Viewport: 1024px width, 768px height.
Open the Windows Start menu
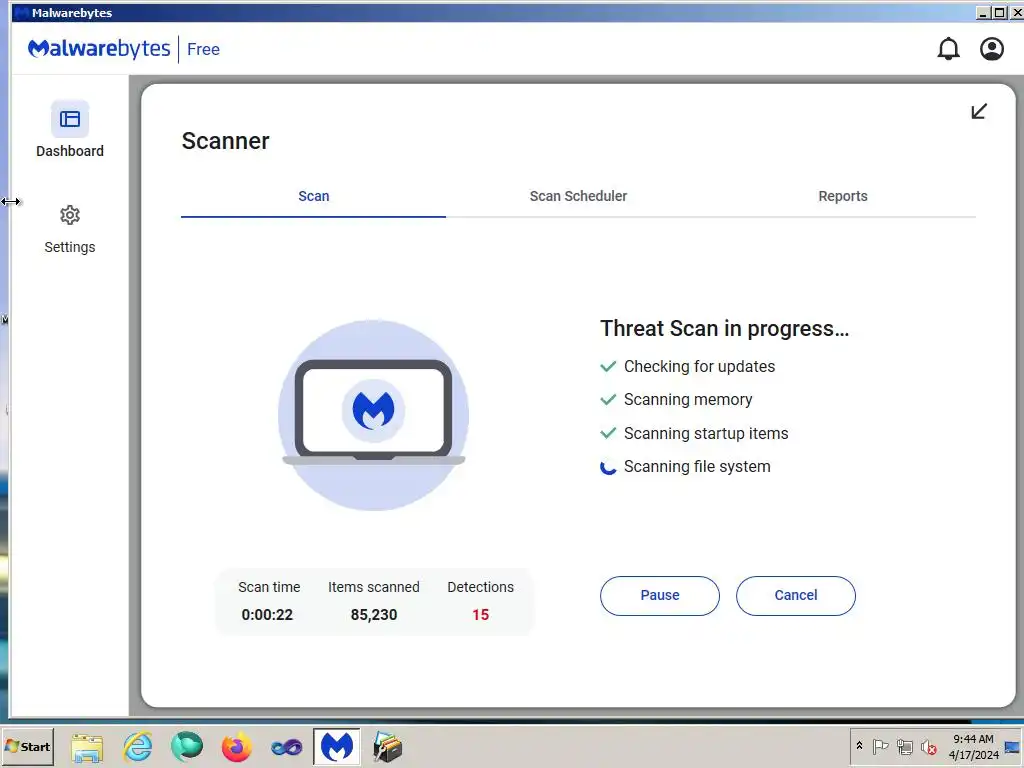[x=27, y=746]
